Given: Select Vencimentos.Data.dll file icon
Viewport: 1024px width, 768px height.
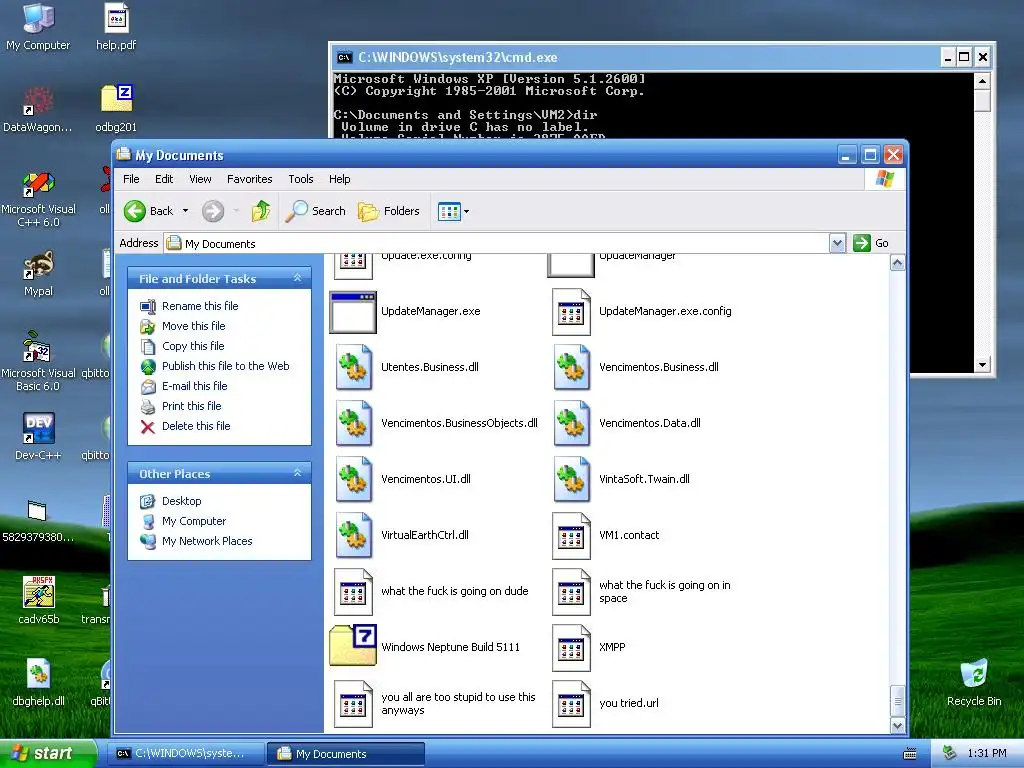Looking at the screenshot, I should 571,424.
